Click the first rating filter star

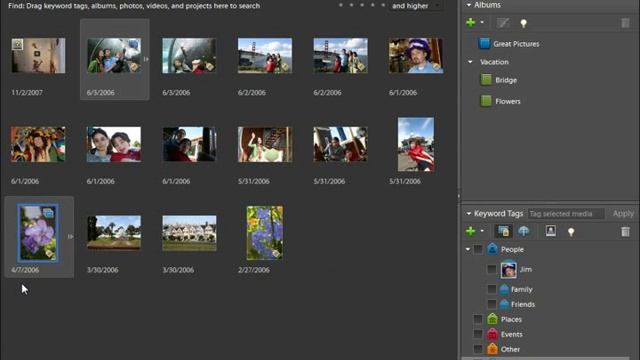click(341, 5)
